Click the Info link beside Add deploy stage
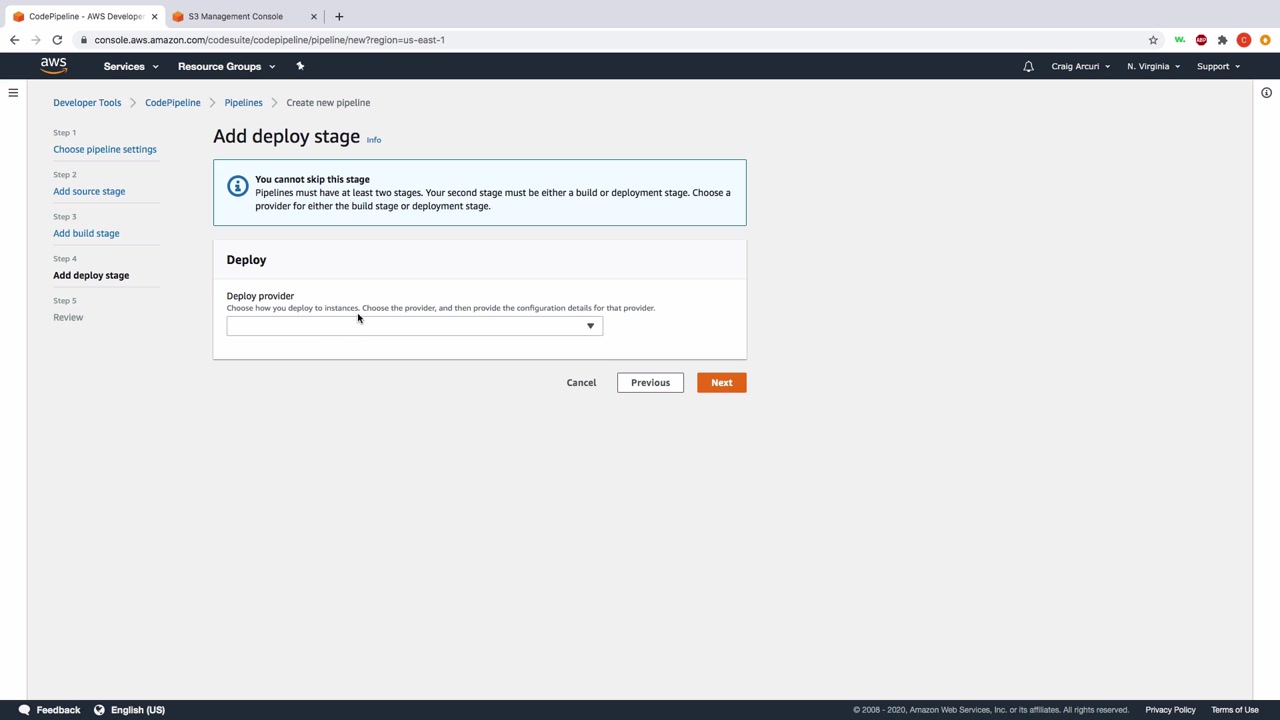Image resolution: width=1280 pixels, height=720 pixels. pyautogui.click(x=374, y=140)
